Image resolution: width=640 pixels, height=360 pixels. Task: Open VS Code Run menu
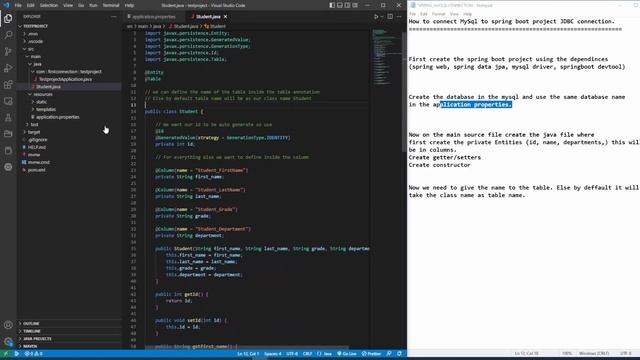coord(93,5)
